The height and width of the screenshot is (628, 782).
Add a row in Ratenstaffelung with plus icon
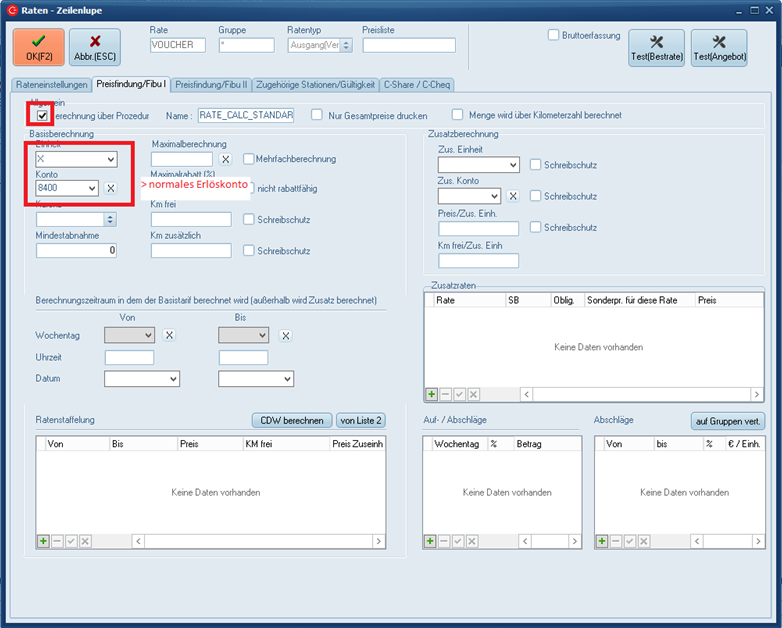coord(44,541)
